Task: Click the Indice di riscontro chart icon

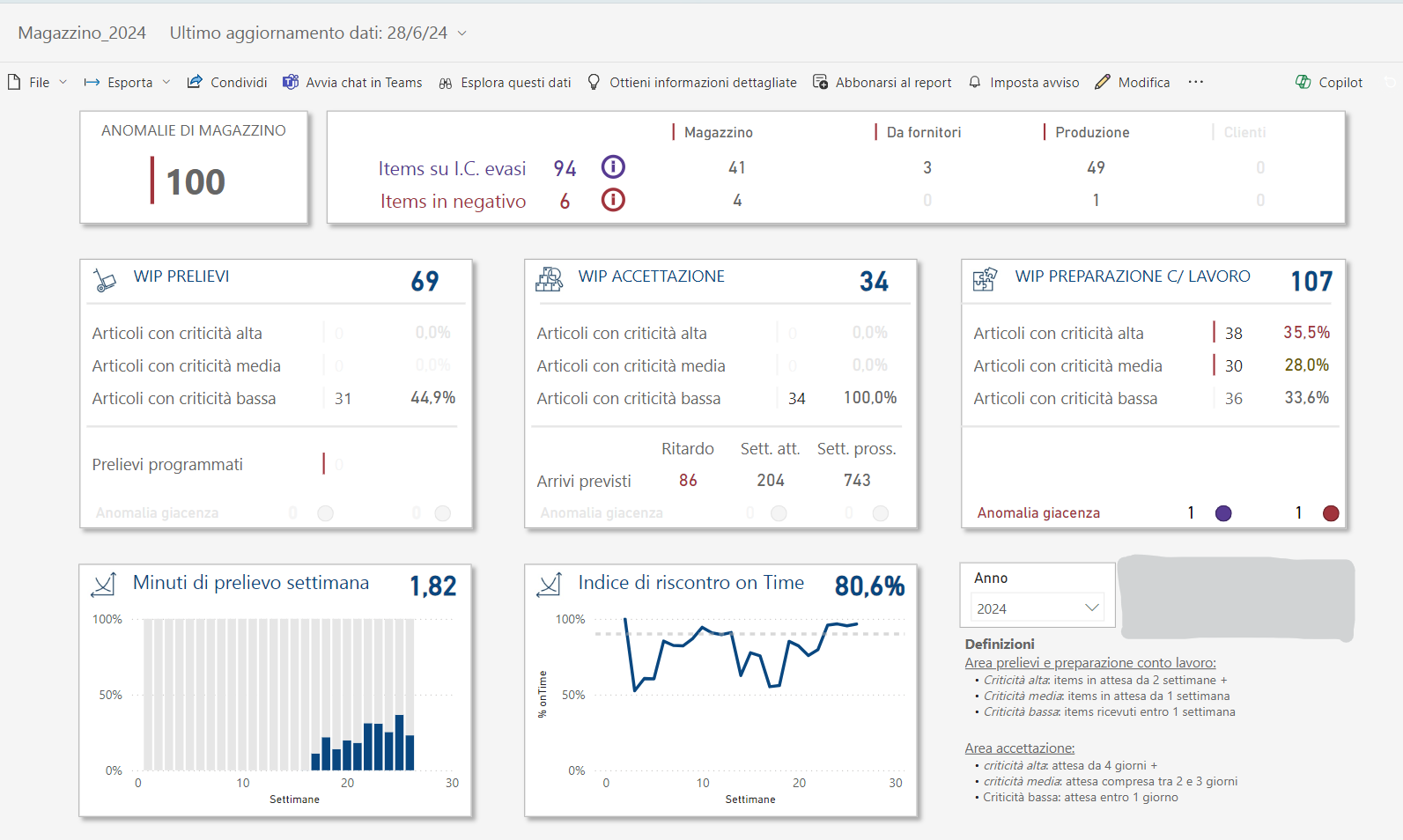Action: coord(550,585)
